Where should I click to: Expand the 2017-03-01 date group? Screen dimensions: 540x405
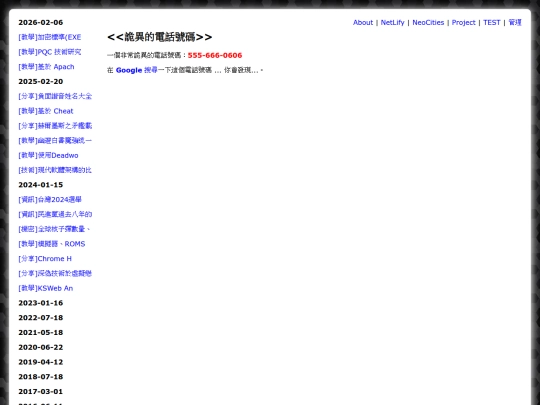(41, 392)
